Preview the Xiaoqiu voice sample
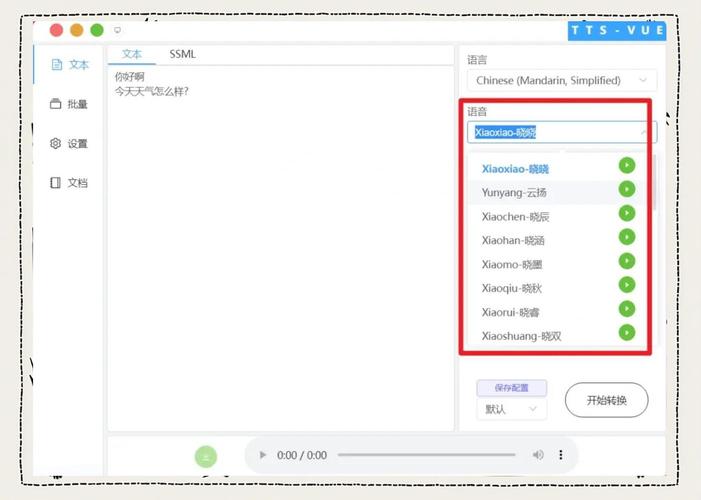Viewport: 701px width, 500px height. pos(627,285)
